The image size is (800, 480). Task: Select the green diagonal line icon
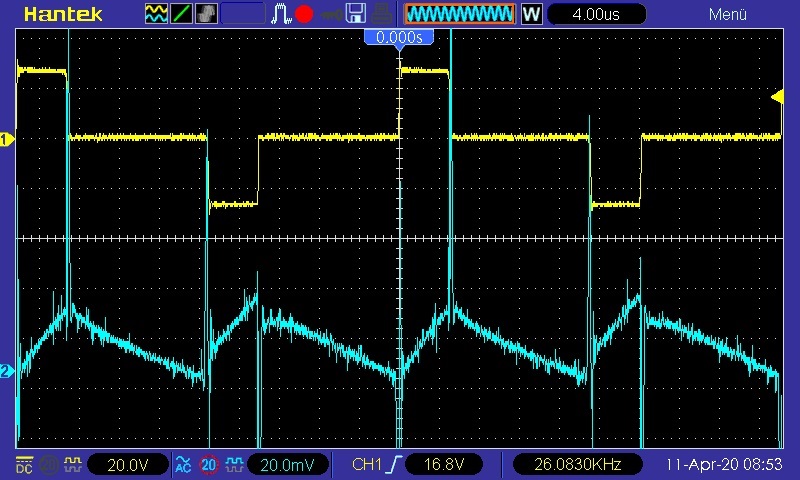pos(181,14)
